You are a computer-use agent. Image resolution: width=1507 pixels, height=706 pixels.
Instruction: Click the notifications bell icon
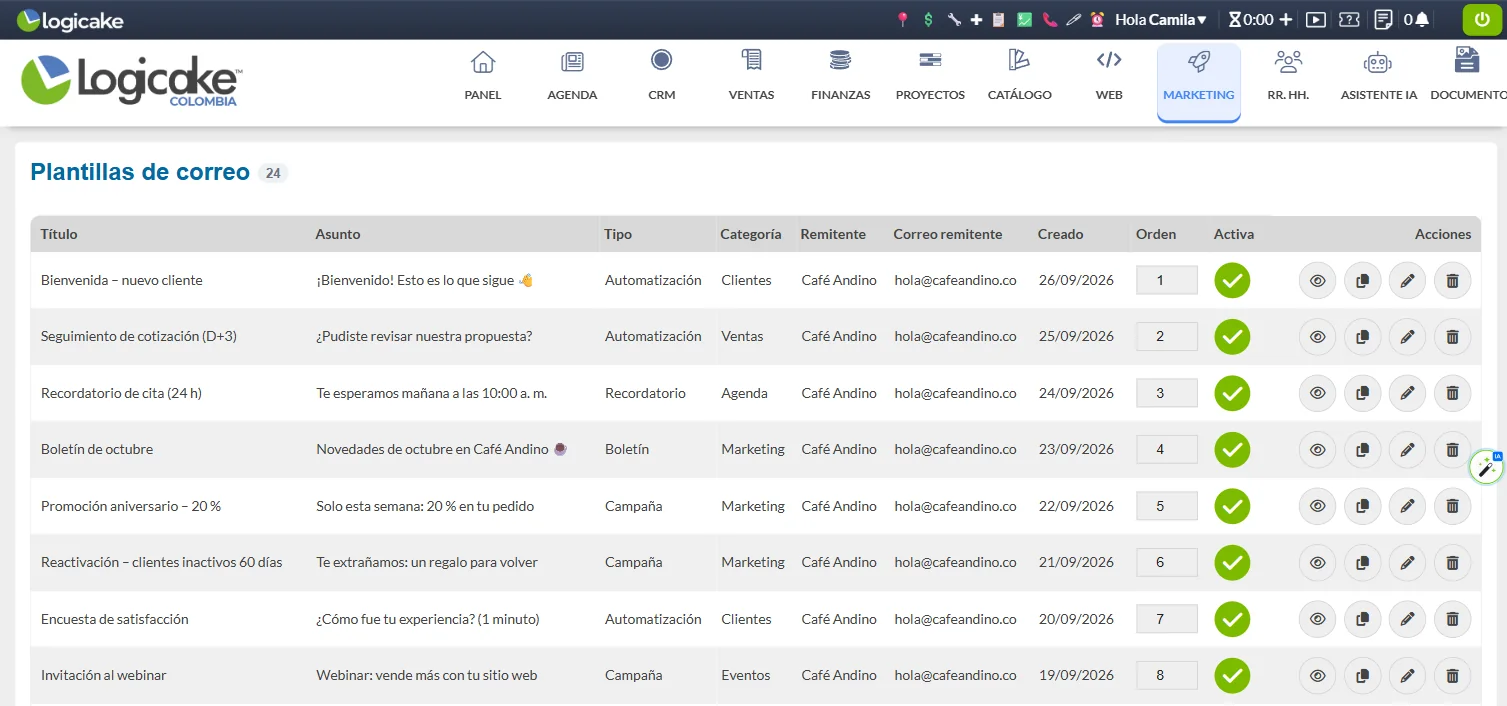pyautogui.click(x=1422, y=19)
